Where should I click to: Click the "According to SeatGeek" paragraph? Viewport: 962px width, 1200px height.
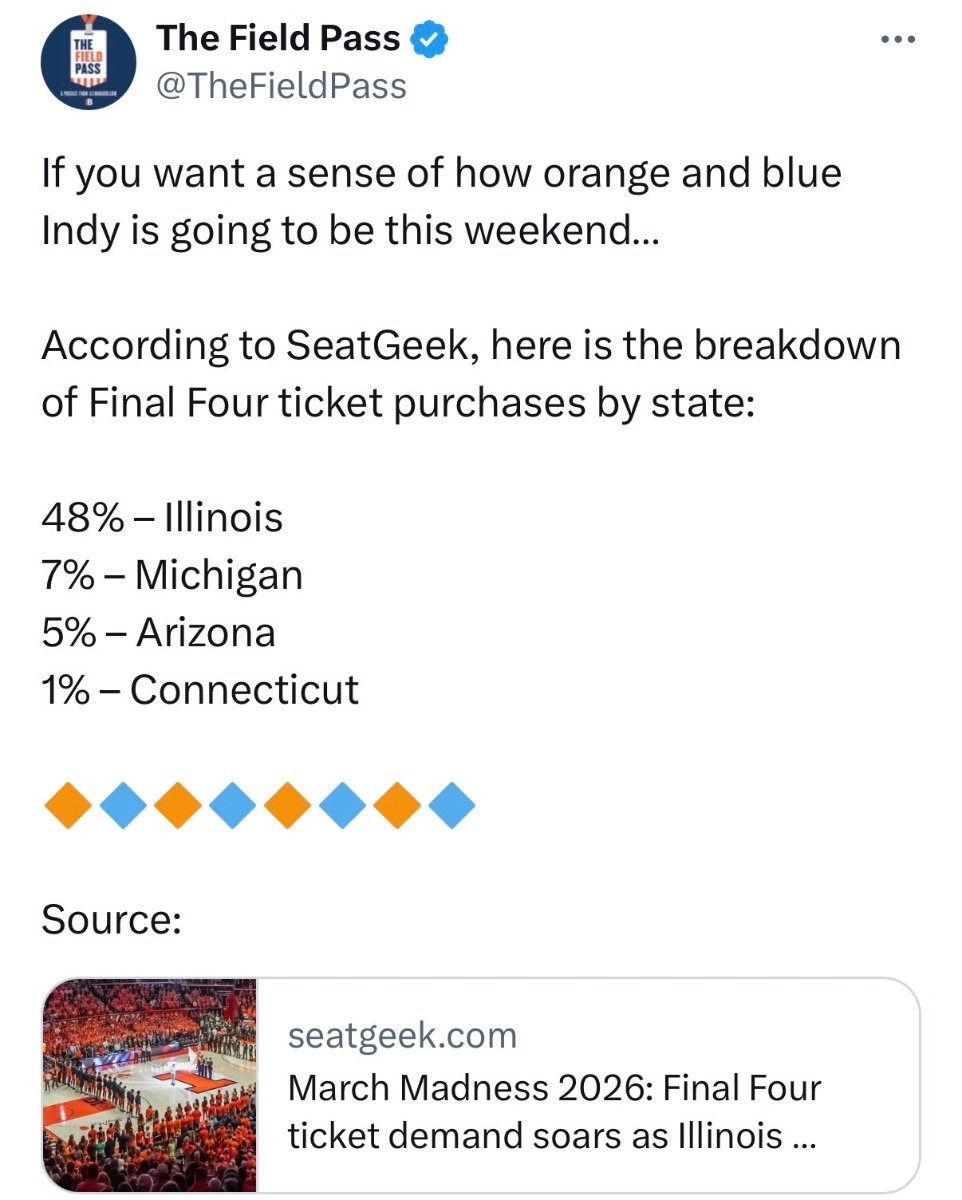tap(470, 373)
